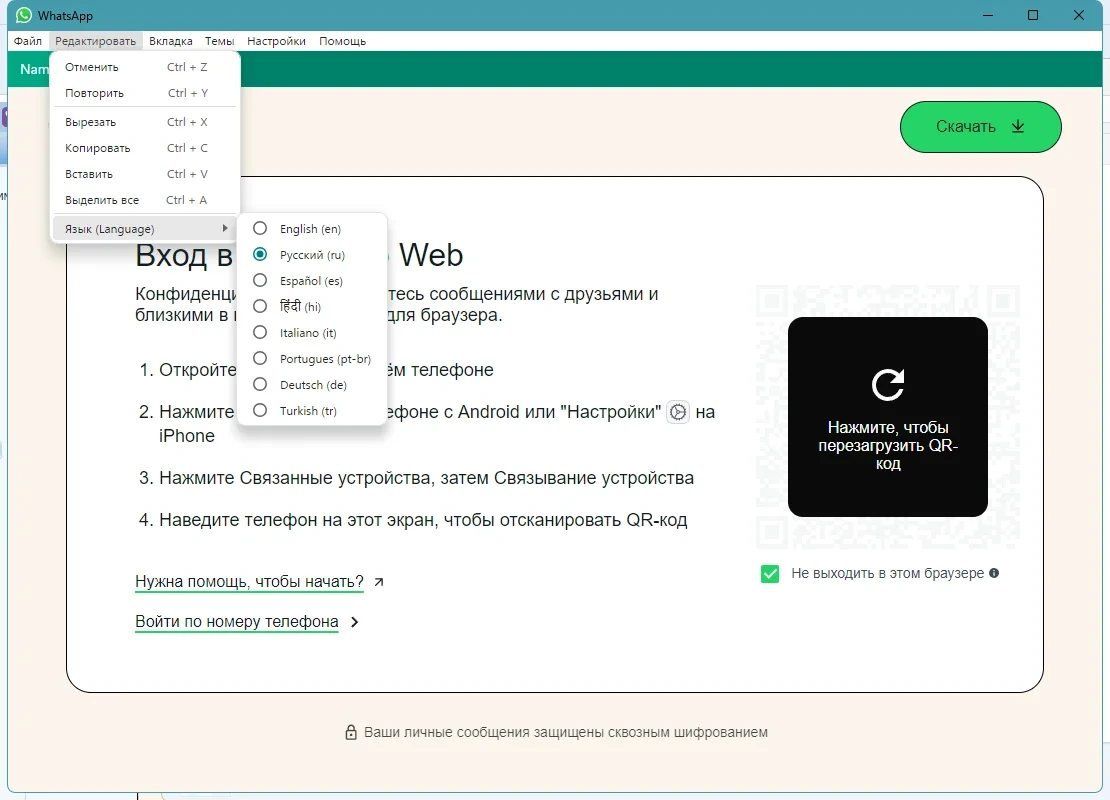Select Deutsch (de) language
Viewport: 1110px width, 800px height.
point(311,385)
